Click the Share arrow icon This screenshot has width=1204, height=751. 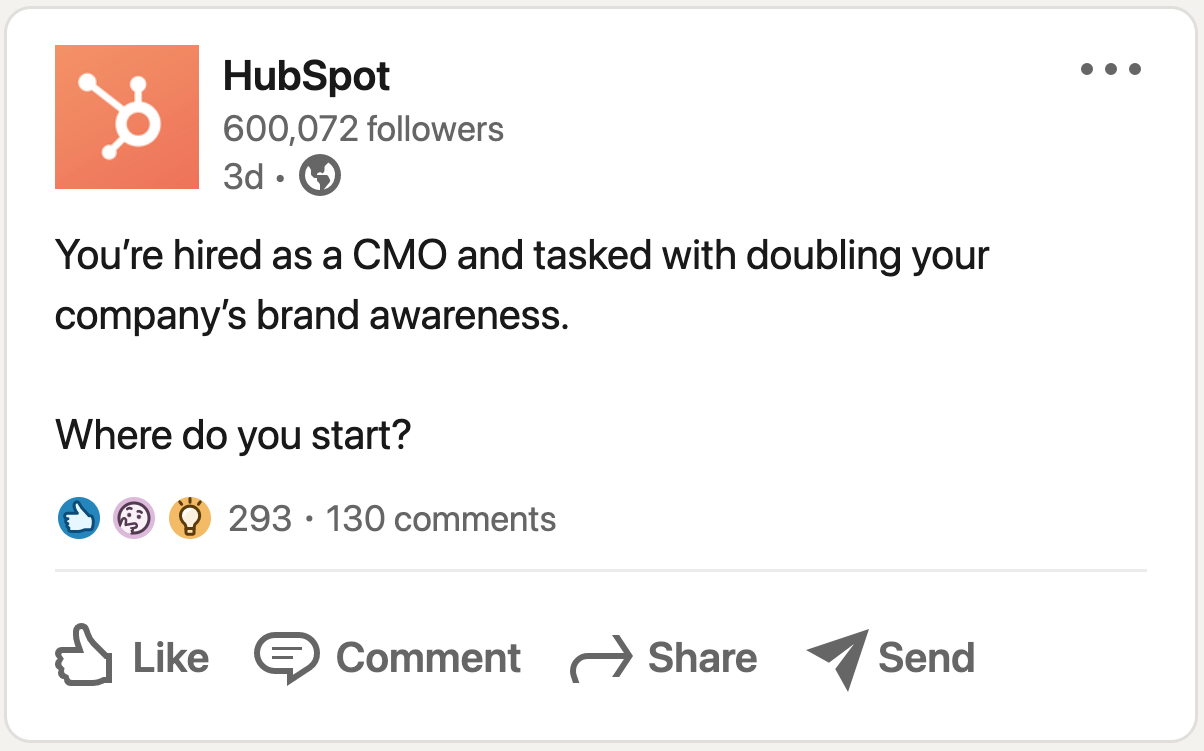pyautogui.click(x=598, y=658)
